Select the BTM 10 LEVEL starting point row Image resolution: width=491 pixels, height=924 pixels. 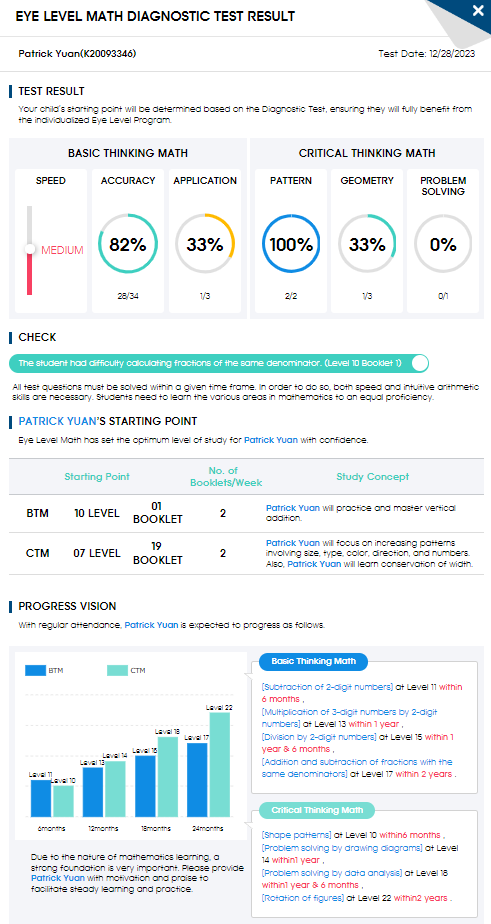pos(245,513)
